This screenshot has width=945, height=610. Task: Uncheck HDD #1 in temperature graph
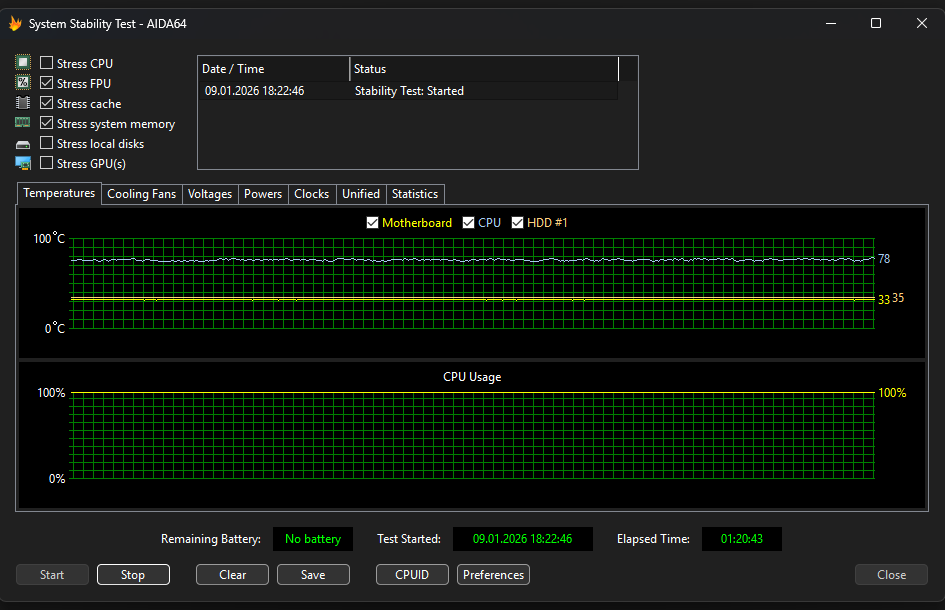(517, 222)
